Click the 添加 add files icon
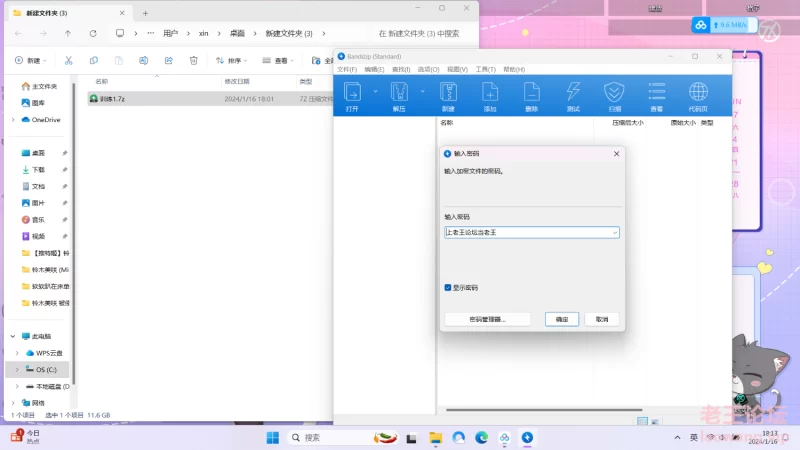The width and height of the screenshot is (800, 450). [x=490, y=94]
